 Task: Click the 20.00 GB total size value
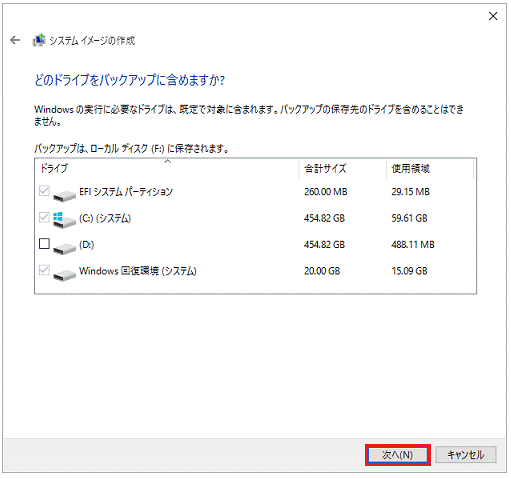click(322, 271)
